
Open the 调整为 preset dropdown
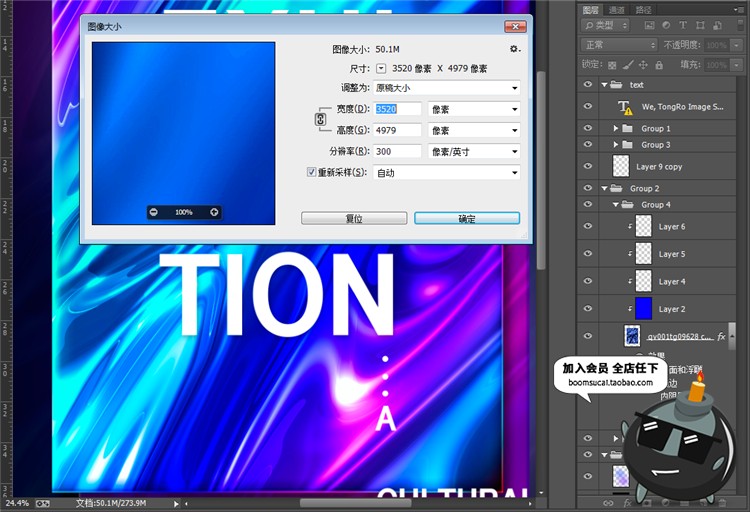[x=447, y=88]
